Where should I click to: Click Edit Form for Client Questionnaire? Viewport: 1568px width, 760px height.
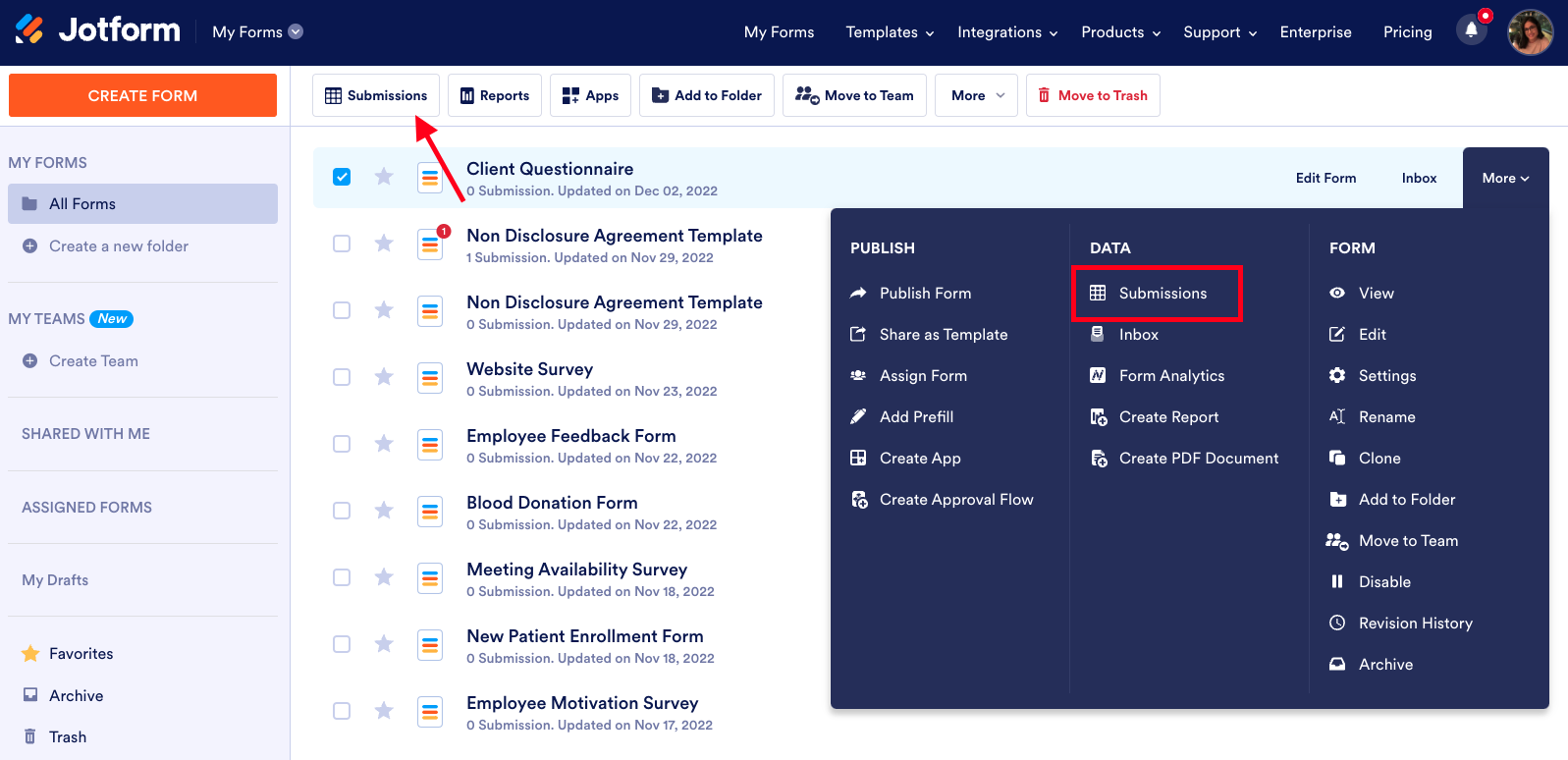pos(1325,178)
